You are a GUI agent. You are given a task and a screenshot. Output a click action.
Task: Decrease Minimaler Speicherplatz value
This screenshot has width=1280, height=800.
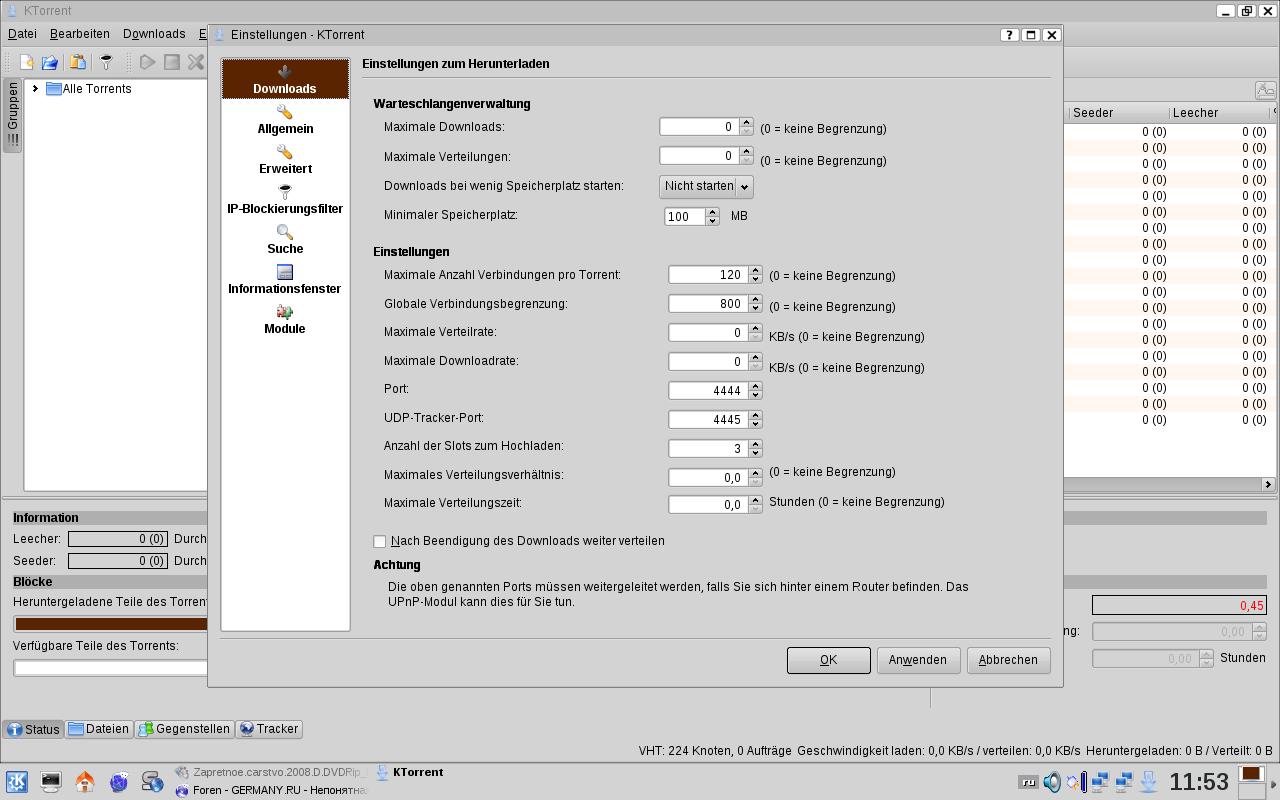click(712, 220)
